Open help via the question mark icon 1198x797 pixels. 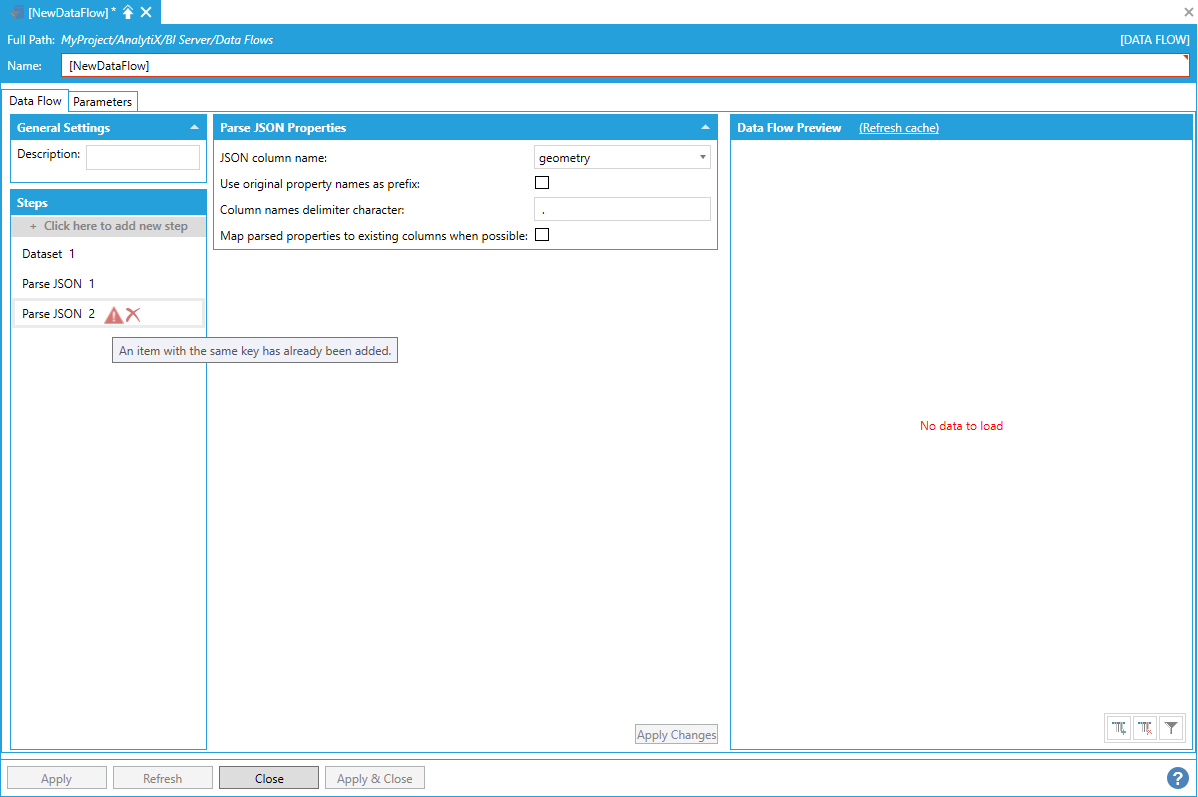pos(1177,778)
